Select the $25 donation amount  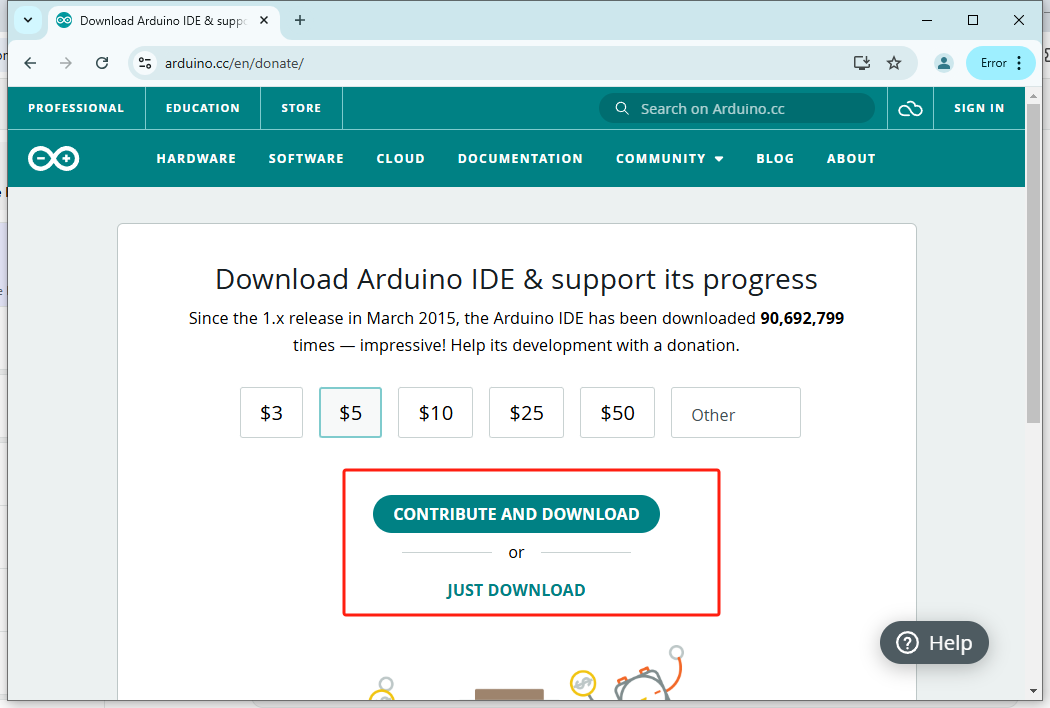[526, 413]
